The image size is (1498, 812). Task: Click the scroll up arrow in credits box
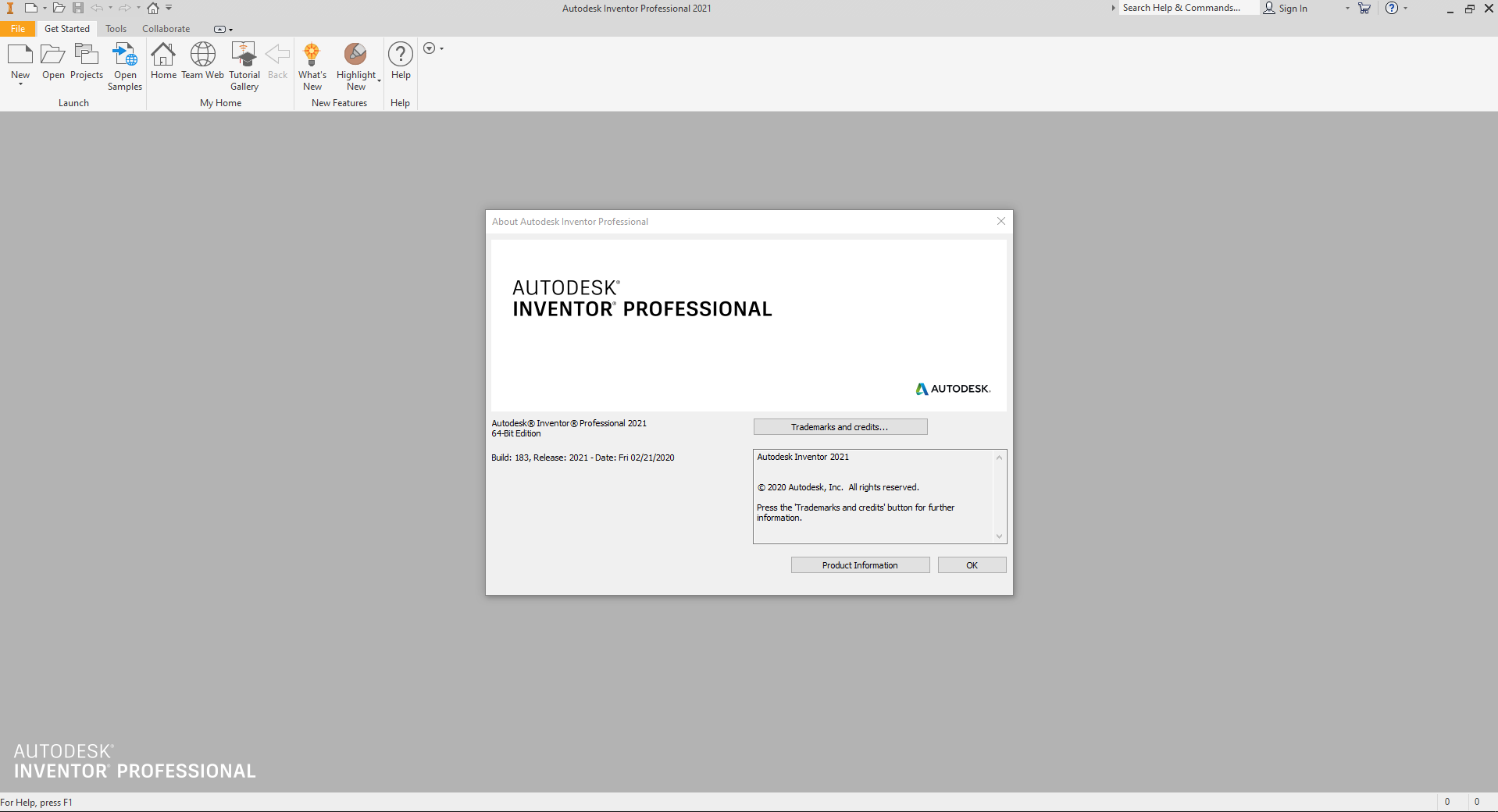pyautogui.click(x=999, y=458)
